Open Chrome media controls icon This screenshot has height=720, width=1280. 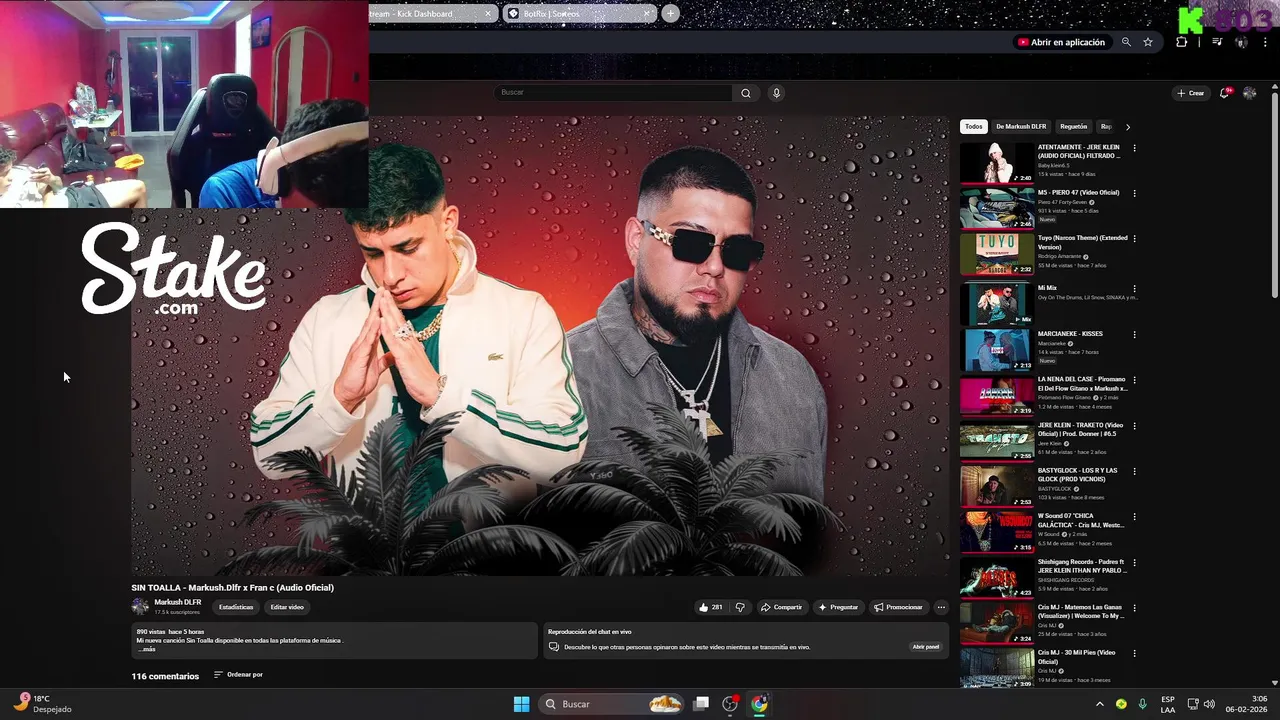[x=1217, y=42]
